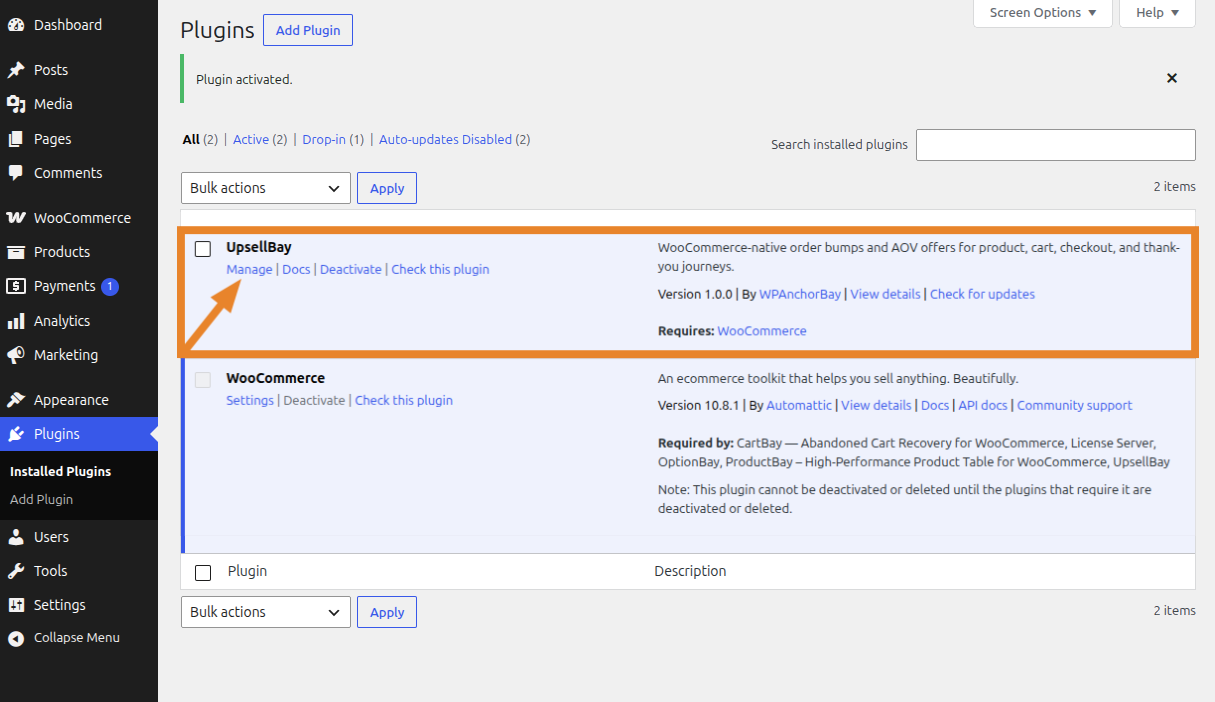The height and width of the screenshot is (702, 1215).
Task: Open UpsellBay Docs link
Action: click(x=296, y=269)
